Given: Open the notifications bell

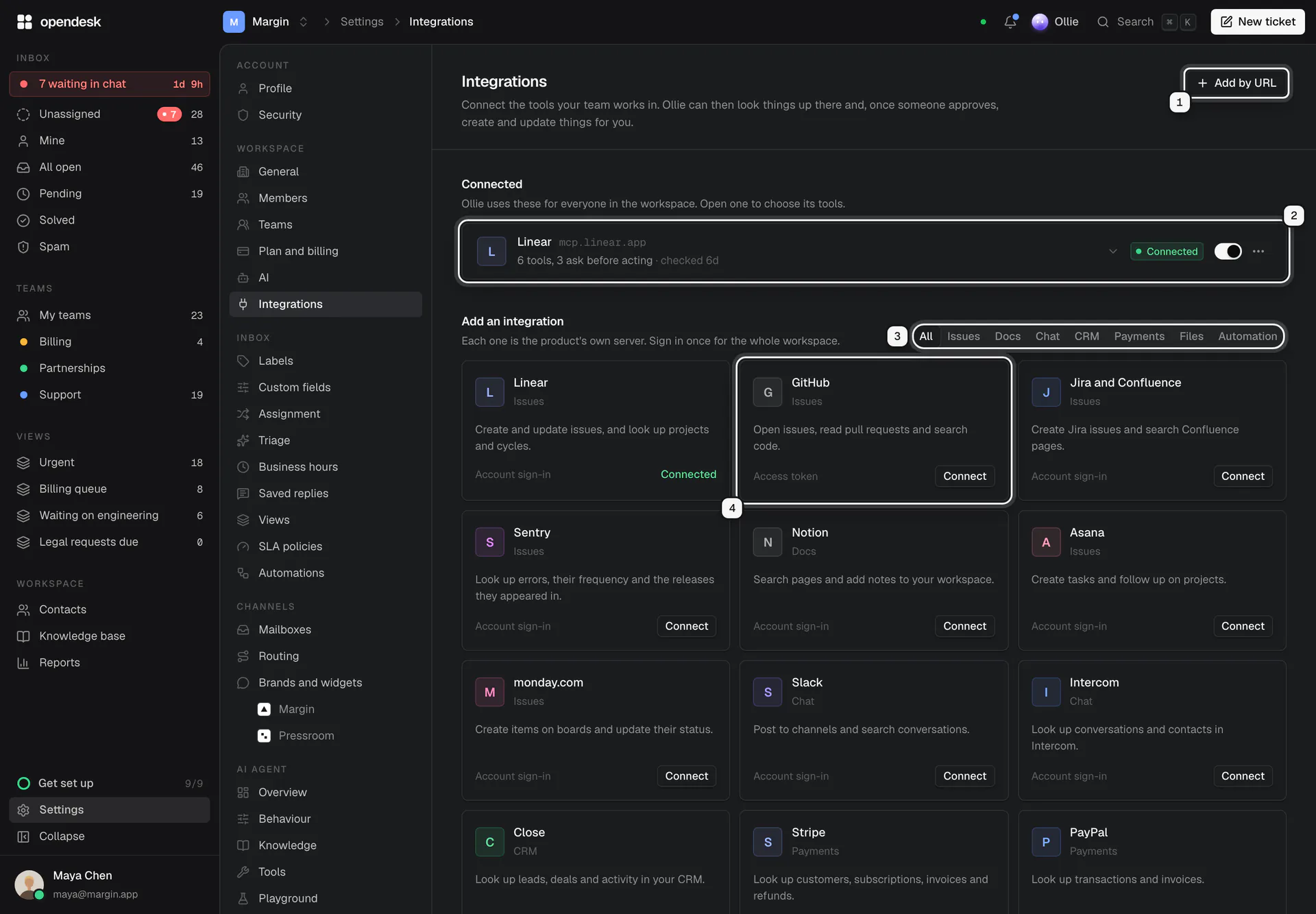Looking at the screenshot, I should point(1010,22).
